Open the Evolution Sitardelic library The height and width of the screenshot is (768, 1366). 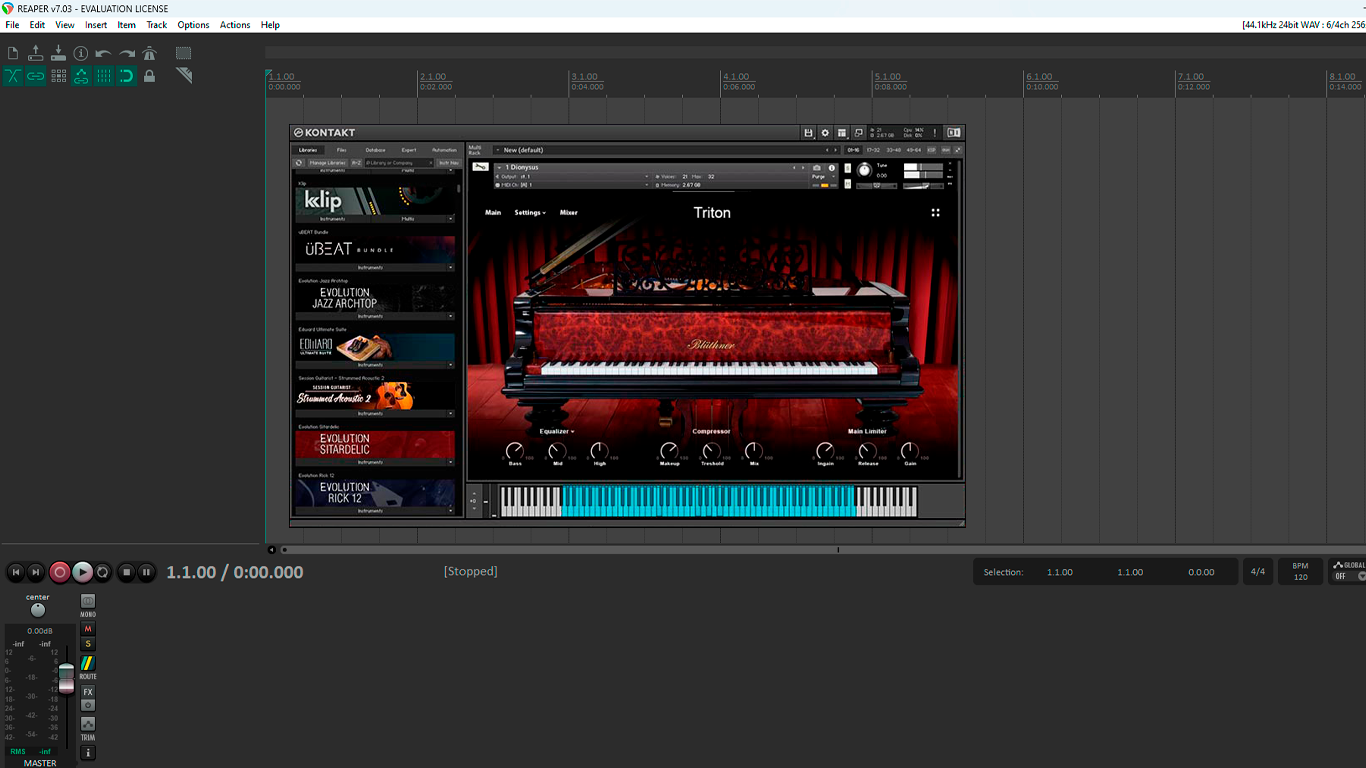pos(375,444)
